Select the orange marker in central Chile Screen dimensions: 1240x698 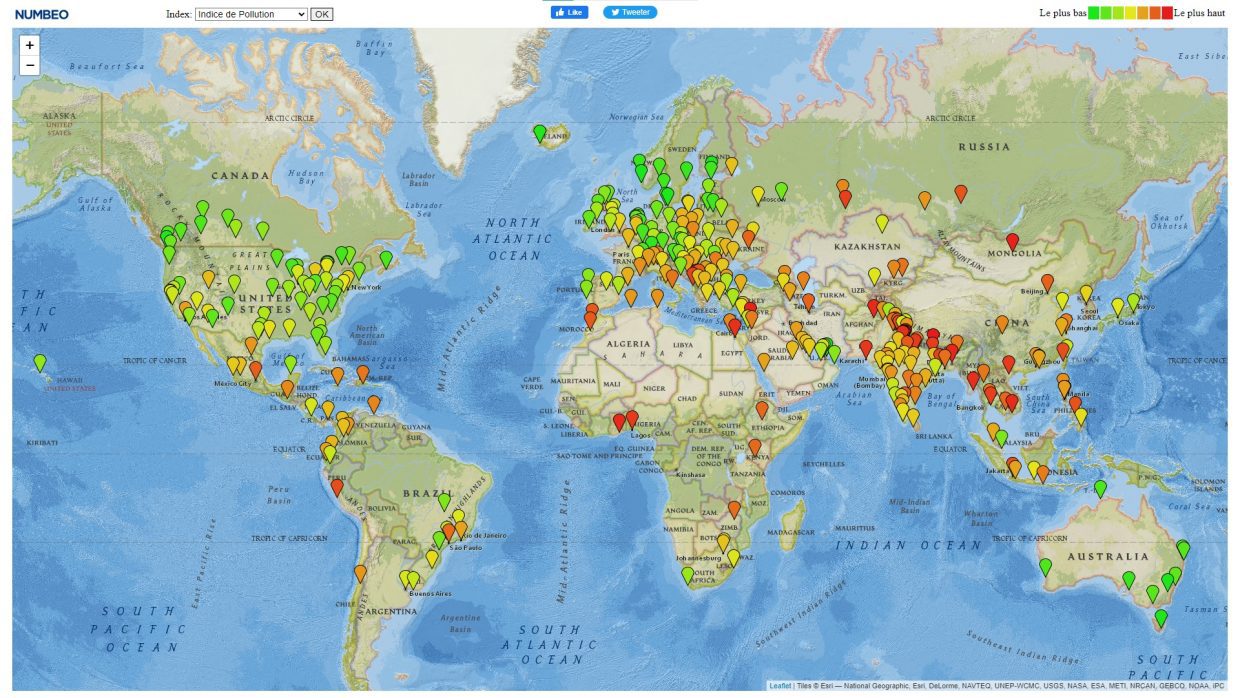360,573
